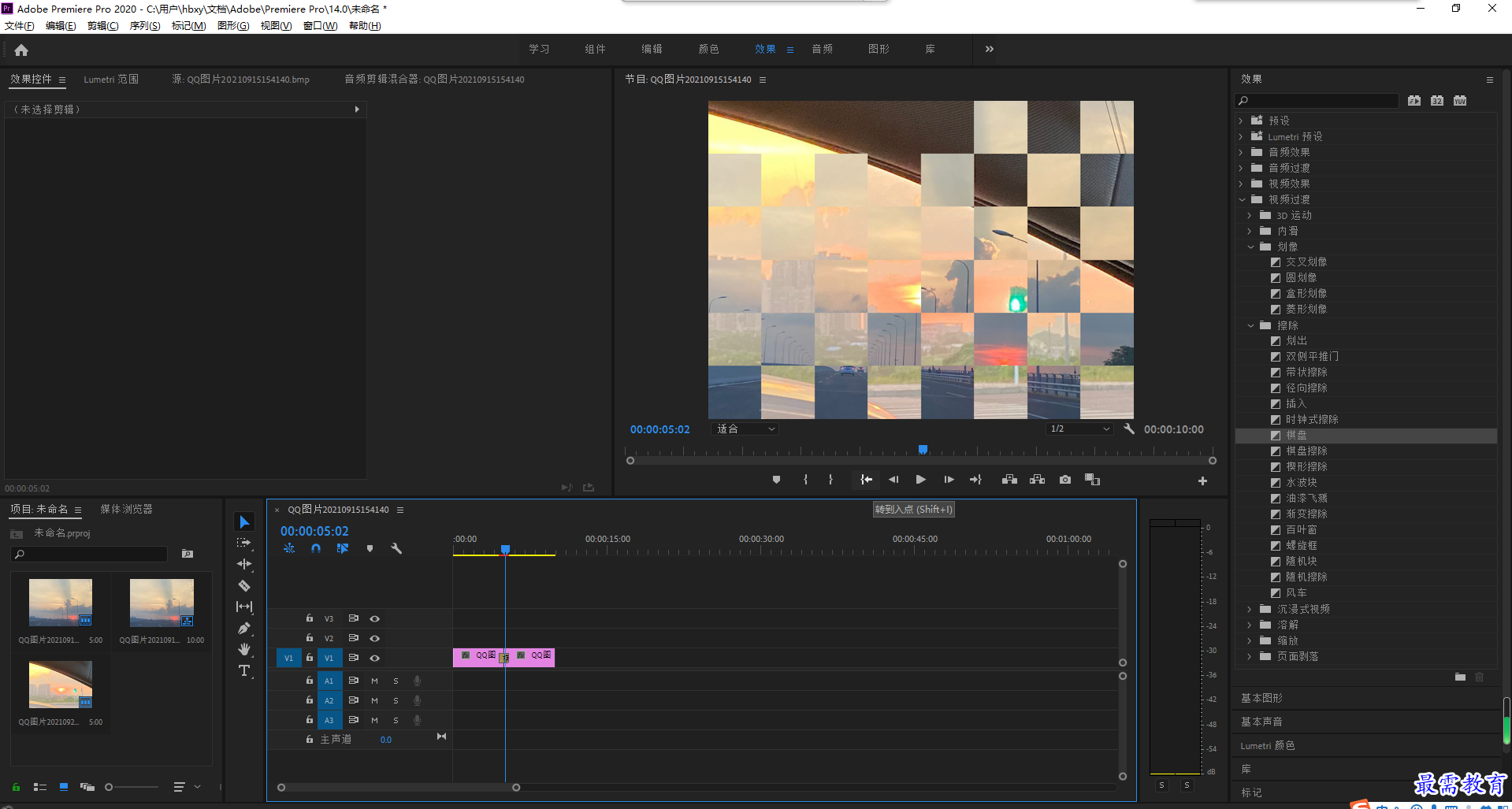Open the 序列(S) menu
Image resolution: width=1512 pixels, height=809 pixels.
[145, 25]
